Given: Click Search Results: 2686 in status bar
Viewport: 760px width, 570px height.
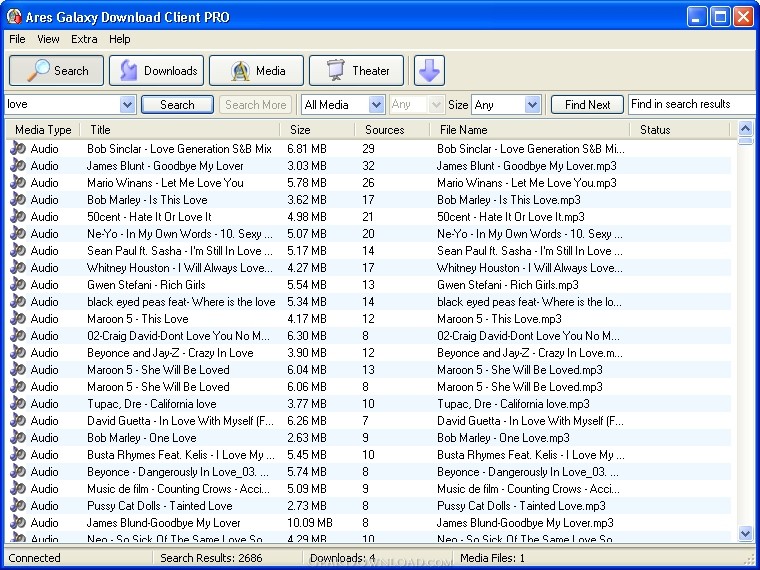Looking at the screenshot, I should pyautogui.click(x=211, y=558).
